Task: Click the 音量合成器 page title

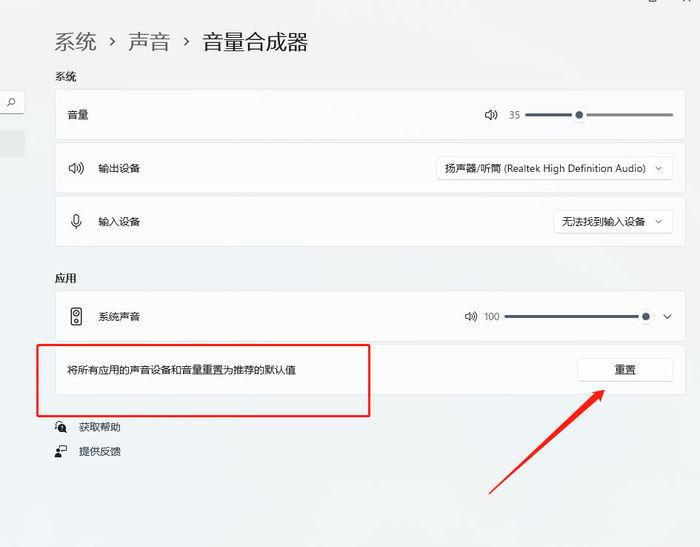Action: click(255, 42)
